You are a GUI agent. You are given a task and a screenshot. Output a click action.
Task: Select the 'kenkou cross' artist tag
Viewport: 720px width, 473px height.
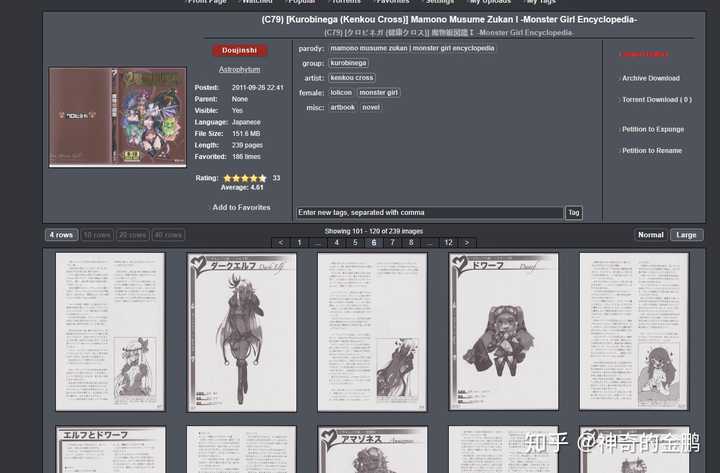[352, 78]
